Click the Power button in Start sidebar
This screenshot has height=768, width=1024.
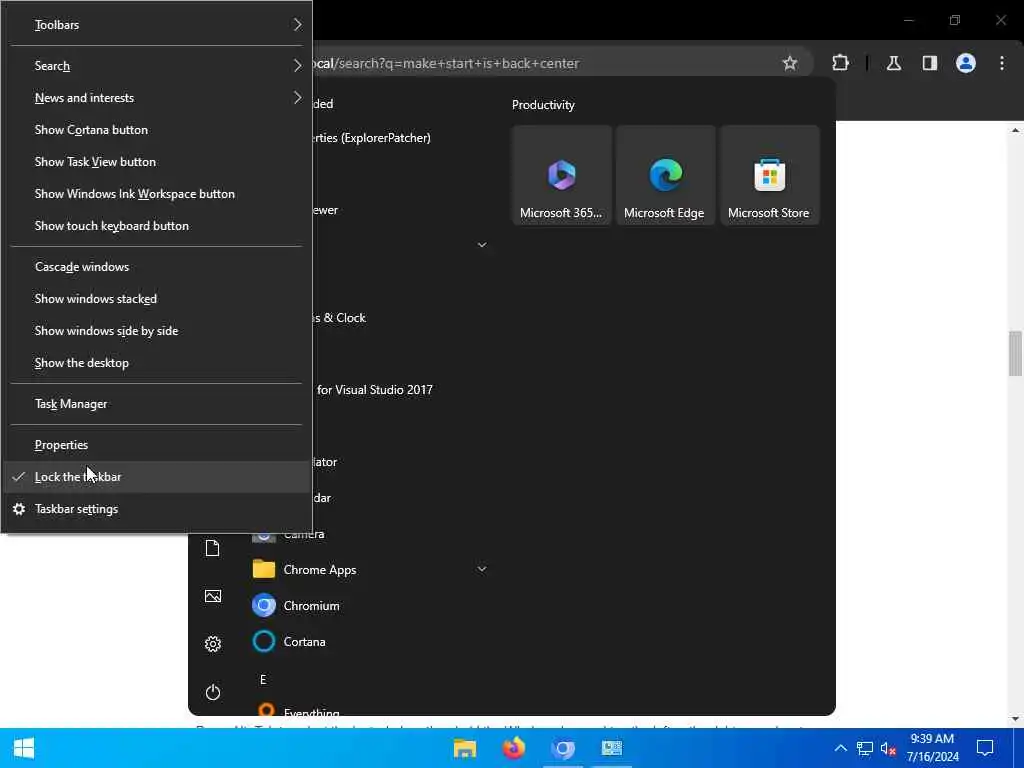tap(213, 692)
